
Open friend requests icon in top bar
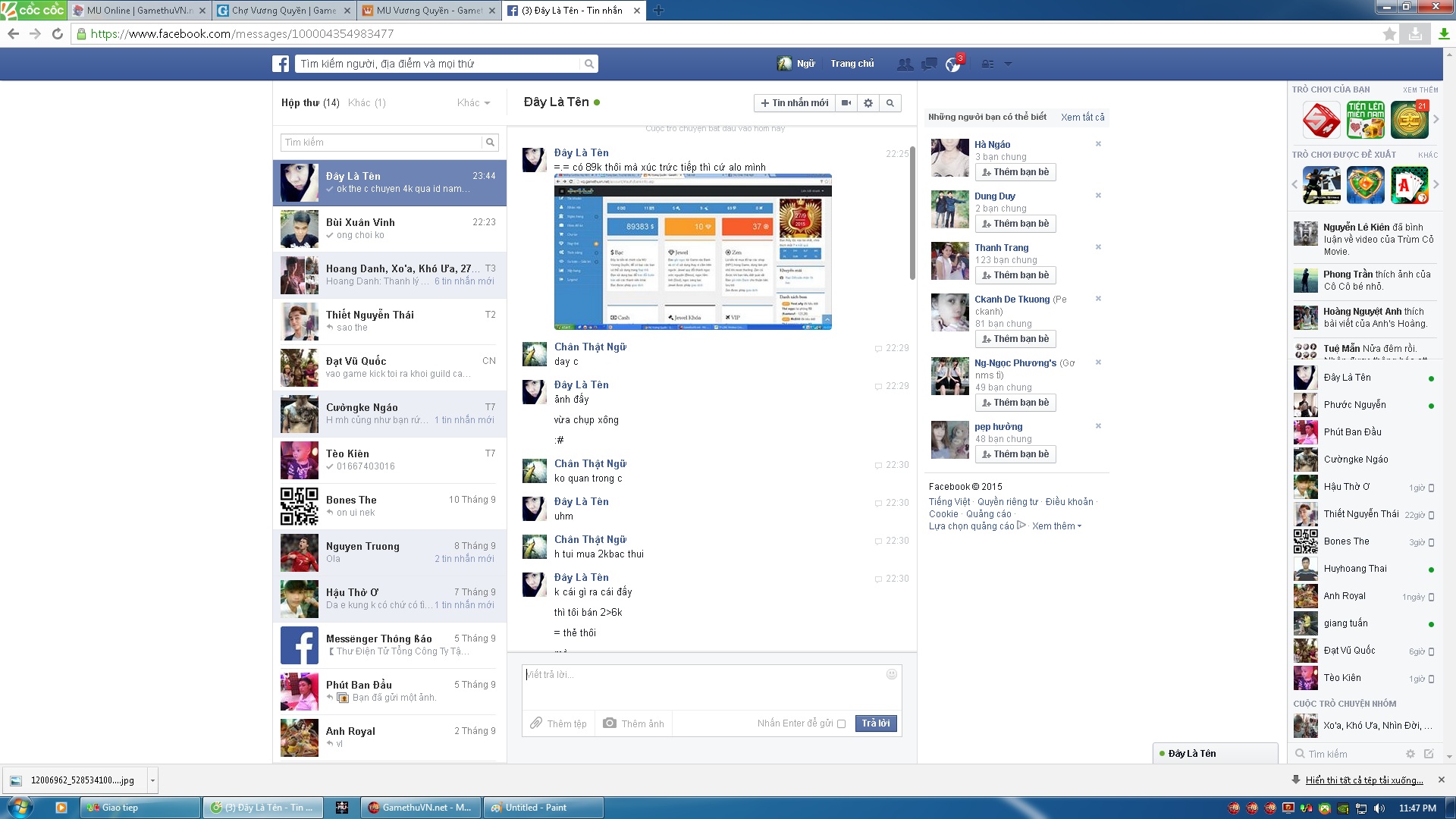pyautogui.click(x=905, y=64)
